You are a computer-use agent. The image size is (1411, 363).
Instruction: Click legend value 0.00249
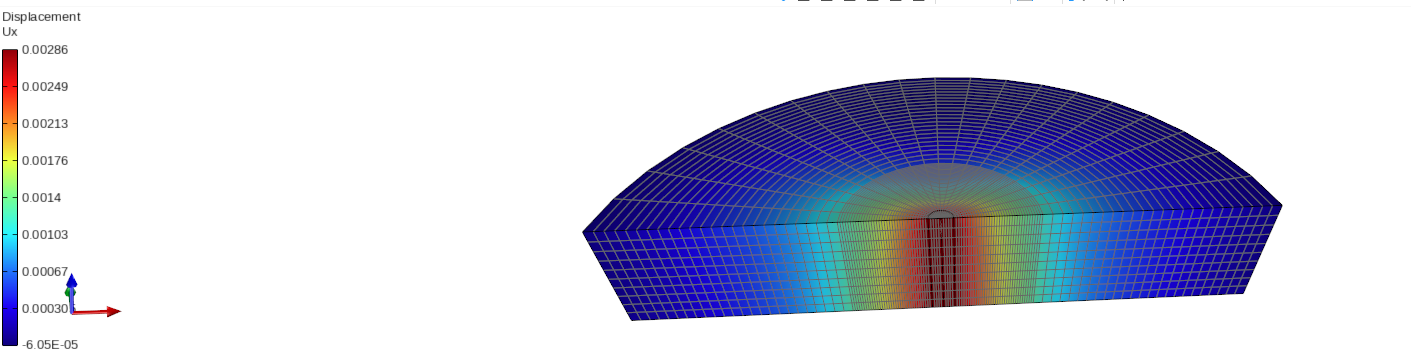(44, 87)
